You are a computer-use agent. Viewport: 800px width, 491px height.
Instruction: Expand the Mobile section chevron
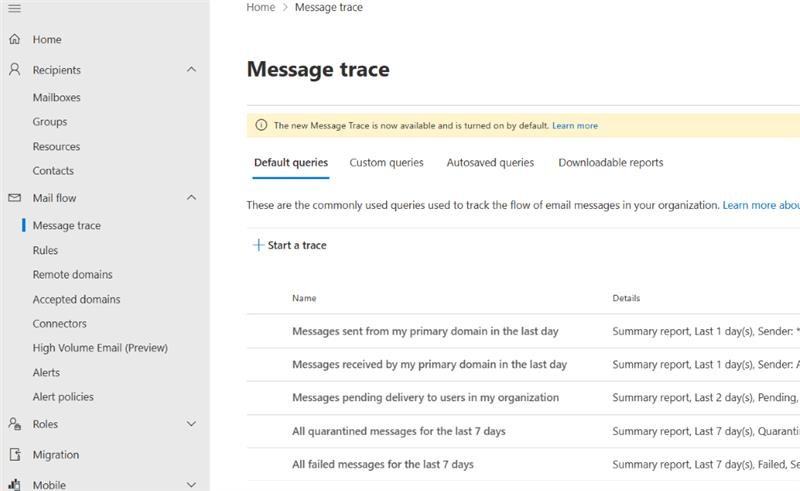[192, 485]
